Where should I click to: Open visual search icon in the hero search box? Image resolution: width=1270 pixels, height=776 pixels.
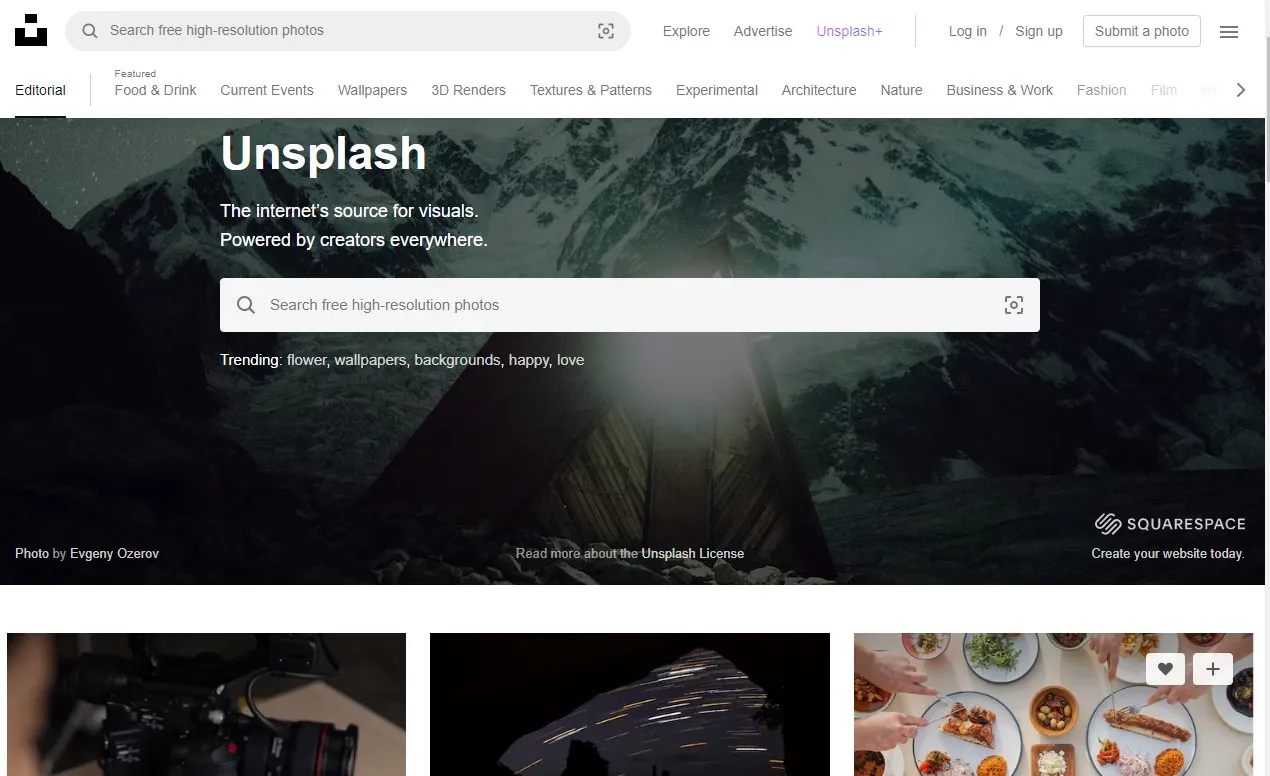pos(1014,305)
